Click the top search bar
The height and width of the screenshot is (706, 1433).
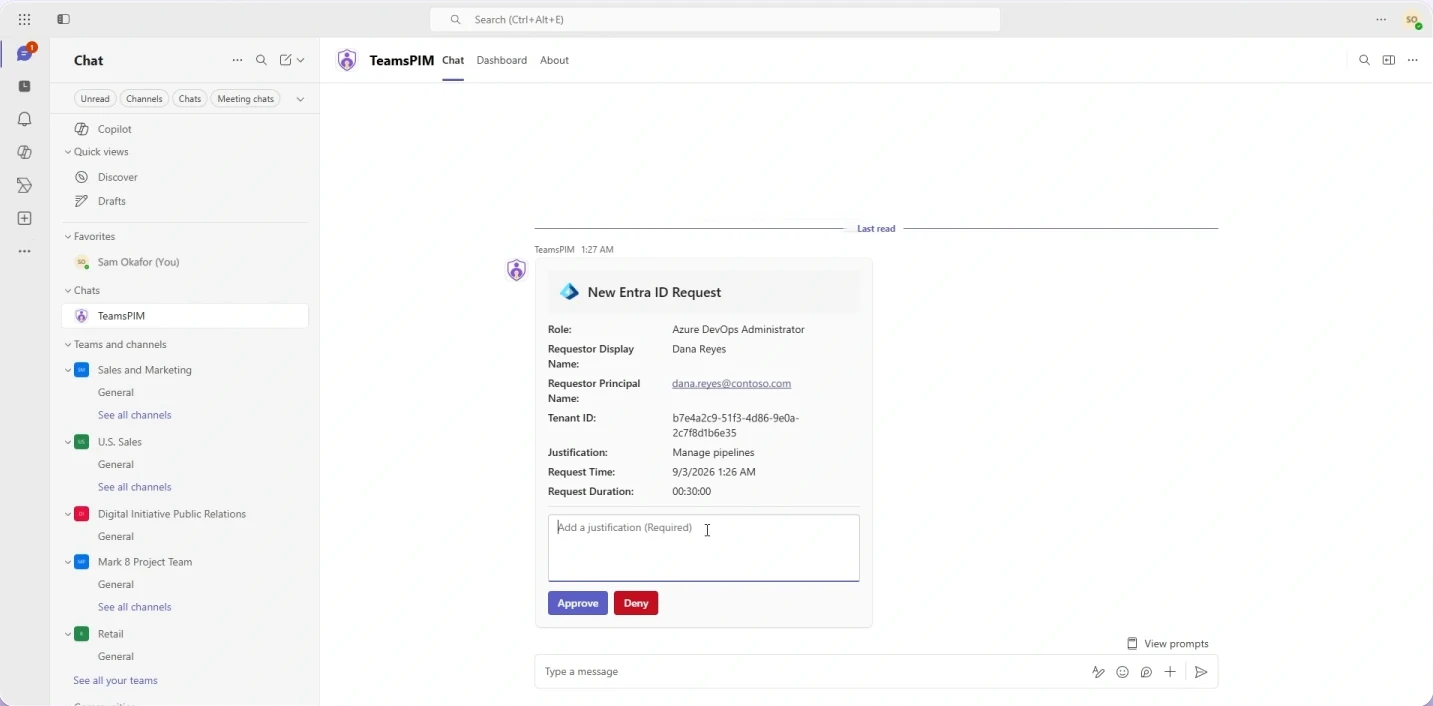[x=715, y=19]
